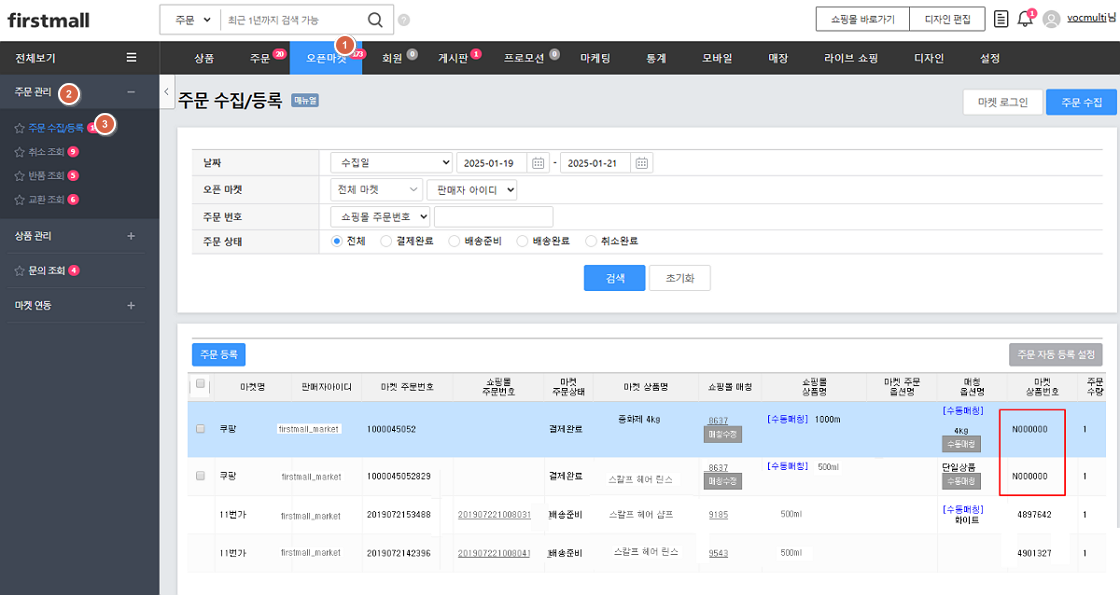Open the 주문 top menu
1120x595 pixels.
[x=260, y=58]
